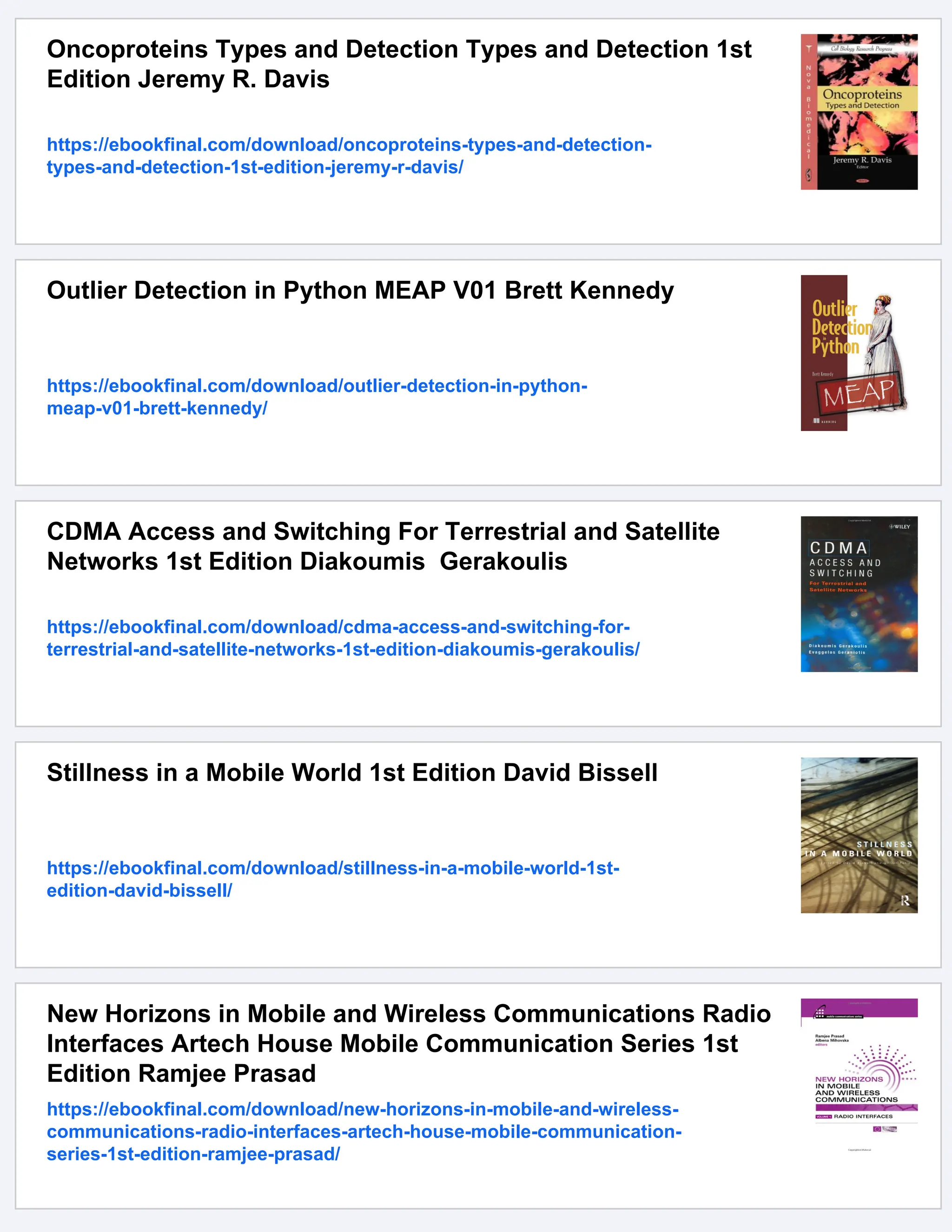Viewport: 952px width, 1232px height.
Task: Click the CDMA Access and Switching cover thumbnail
Action: pyautogui.click(x=859, y=594)
